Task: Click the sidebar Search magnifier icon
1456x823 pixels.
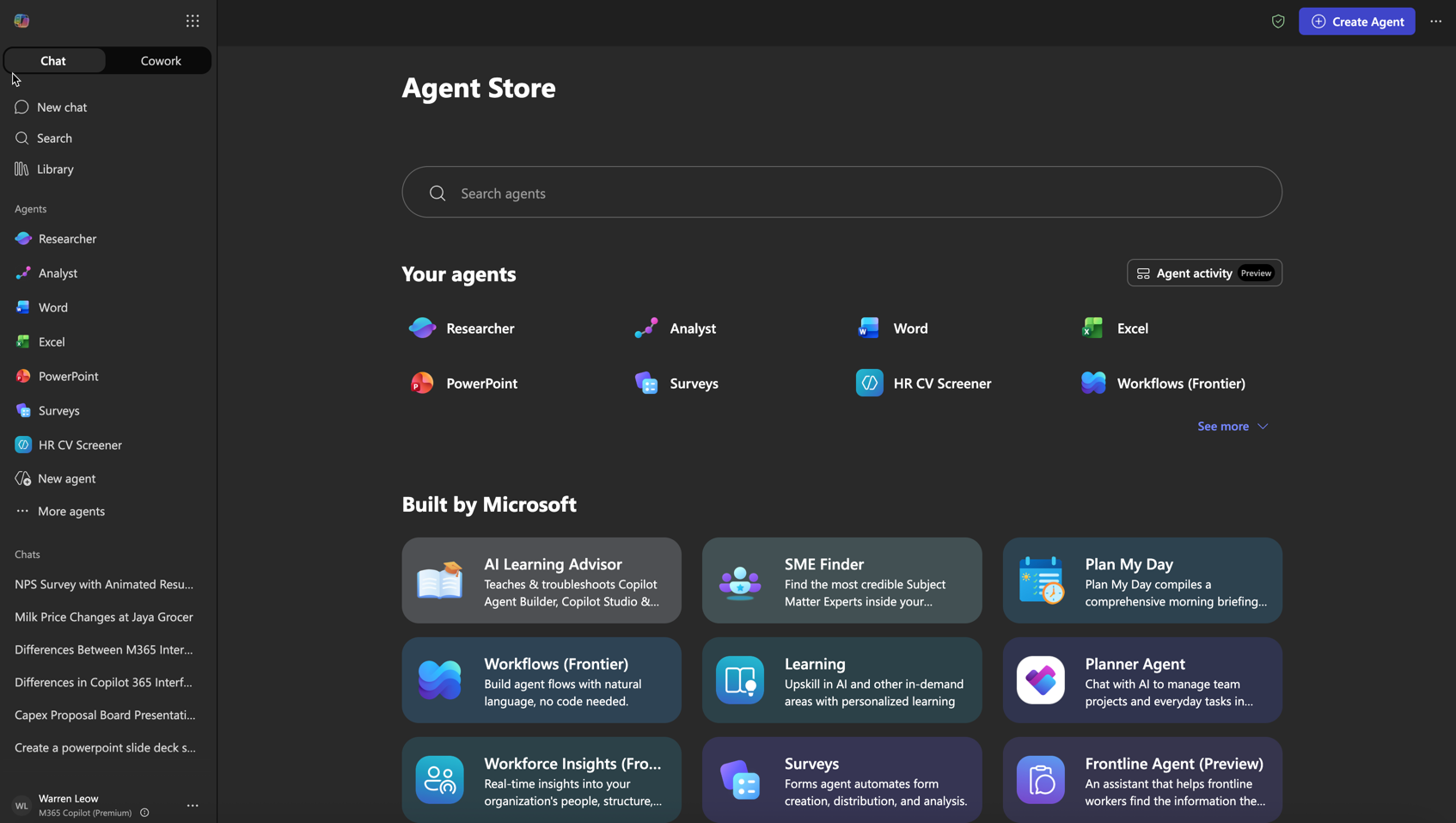Action: (x=21, y=138)
